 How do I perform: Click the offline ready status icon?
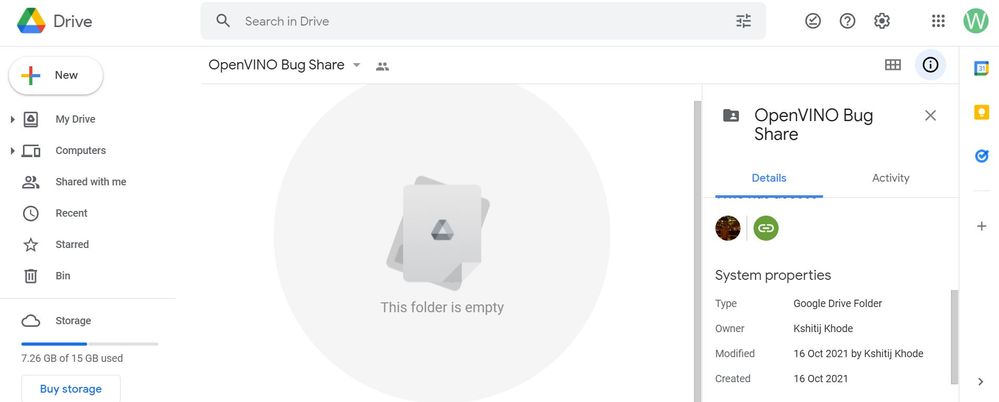(x=813, y=21)
